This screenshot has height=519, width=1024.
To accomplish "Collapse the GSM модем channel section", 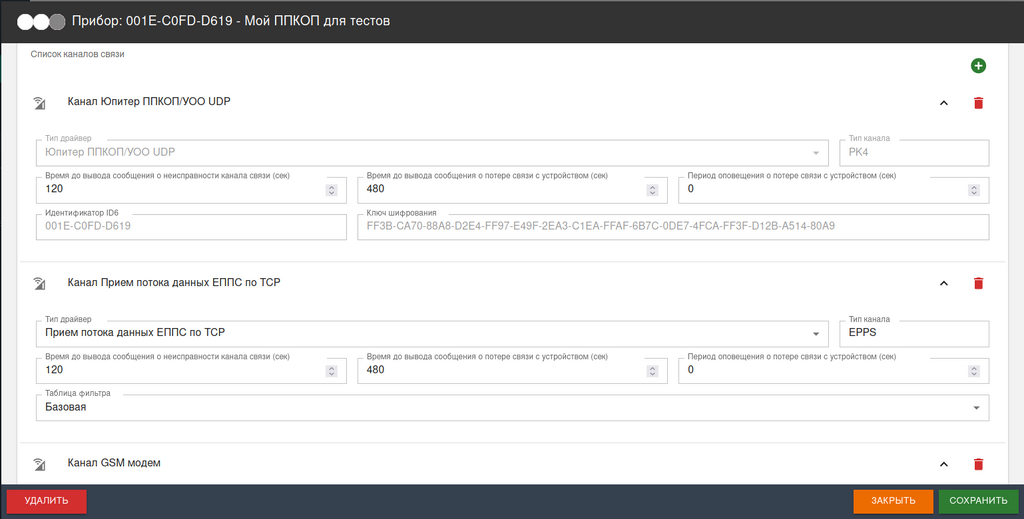I will click(x=943, y=464).
